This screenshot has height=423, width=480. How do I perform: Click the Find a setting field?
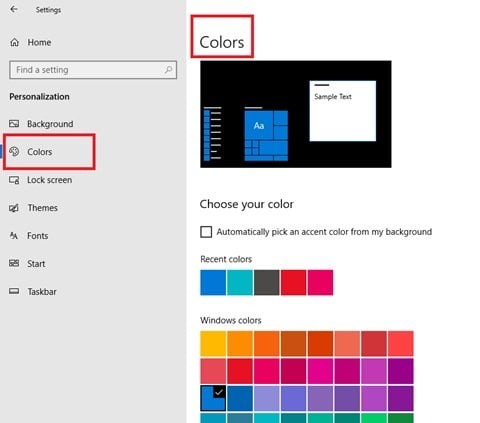point(93,70)
